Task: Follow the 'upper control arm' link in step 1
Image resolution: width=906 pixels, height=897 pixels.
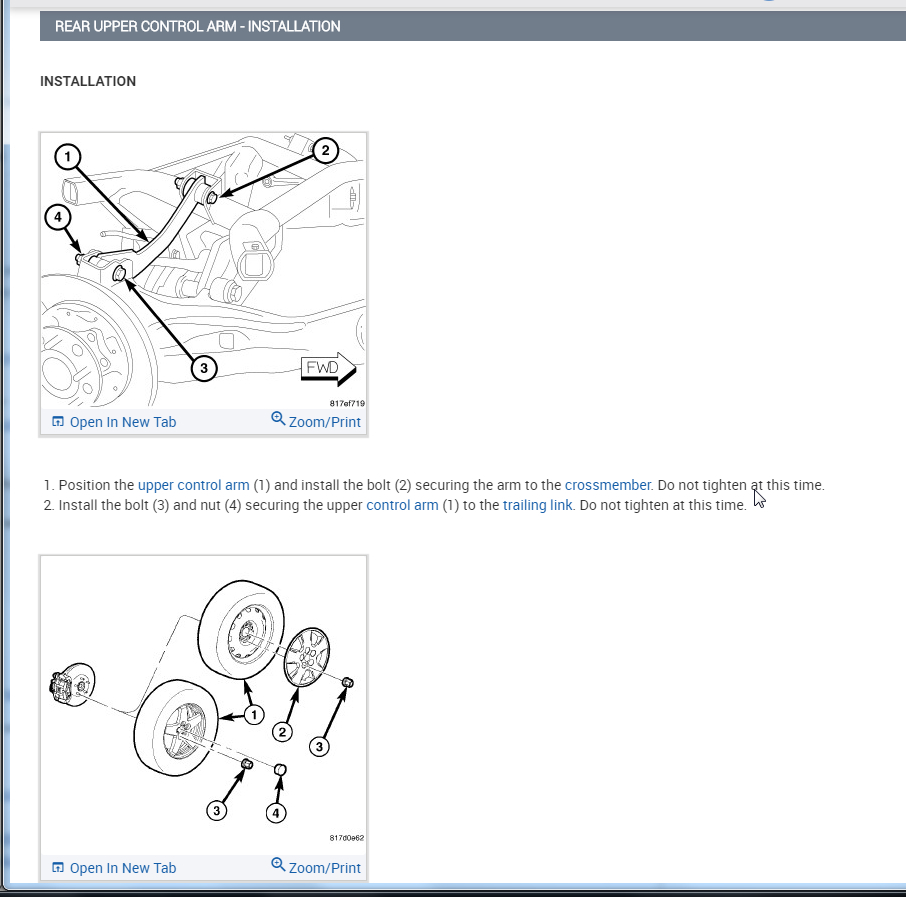Action: (x=194, y=485)
